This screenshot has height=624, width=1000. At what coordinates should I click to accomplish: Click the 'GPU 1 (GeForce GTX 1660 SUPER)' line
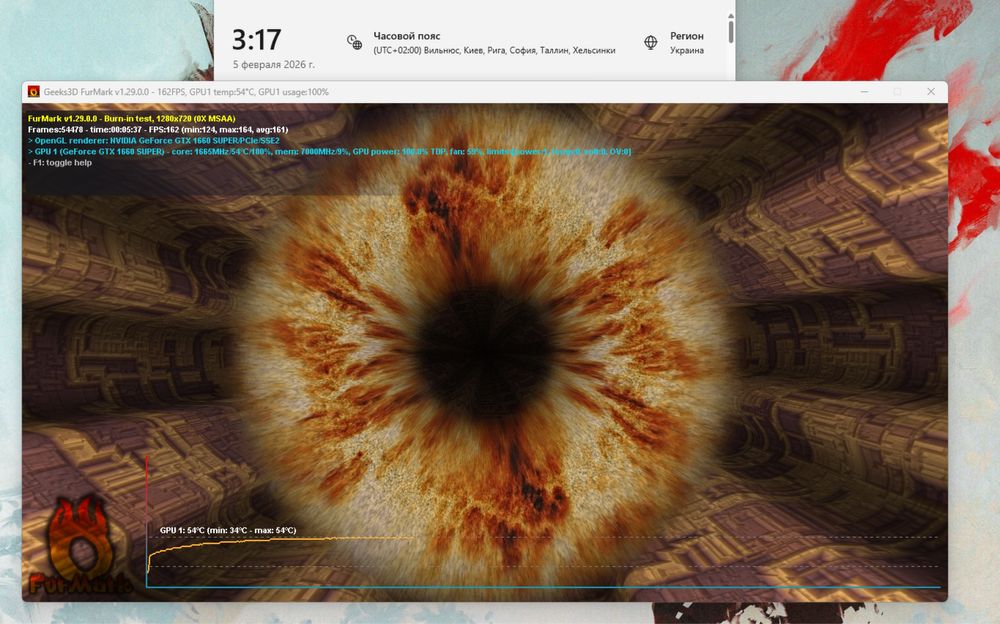point(330,152)
